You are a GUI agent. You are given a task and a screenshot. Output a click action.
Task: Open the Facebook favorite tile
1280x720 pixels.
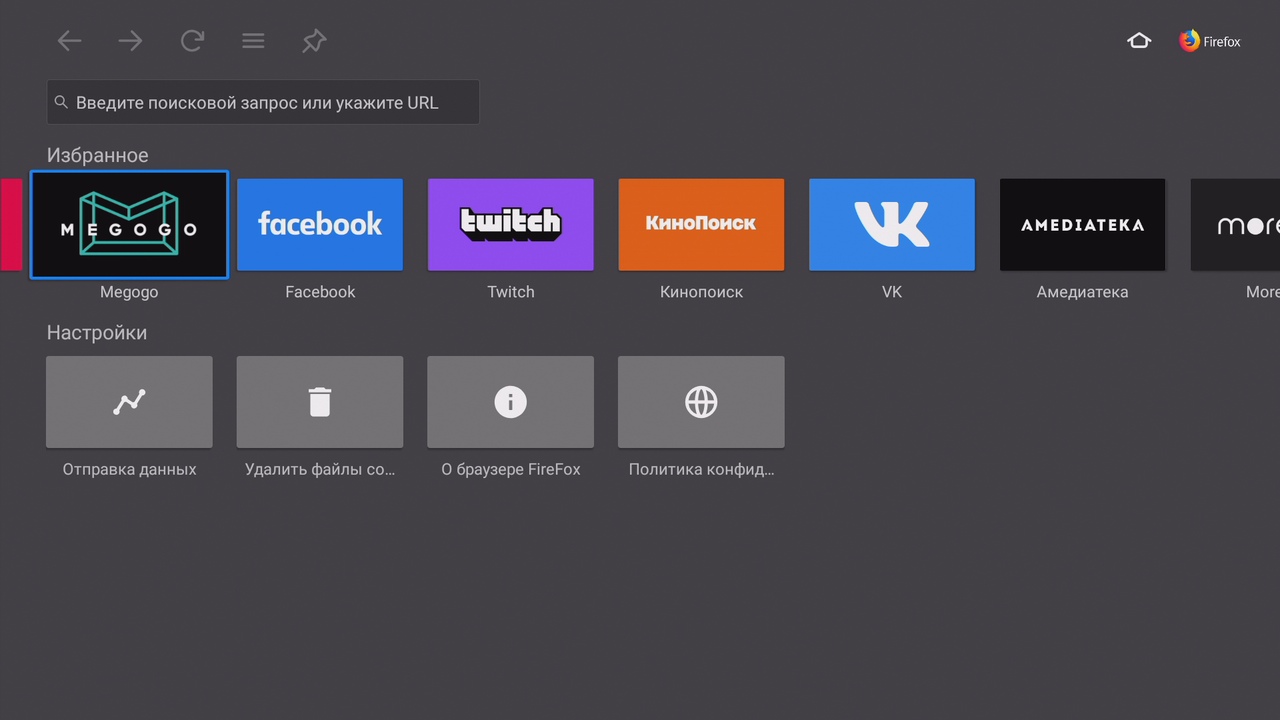tap(320, 225)
